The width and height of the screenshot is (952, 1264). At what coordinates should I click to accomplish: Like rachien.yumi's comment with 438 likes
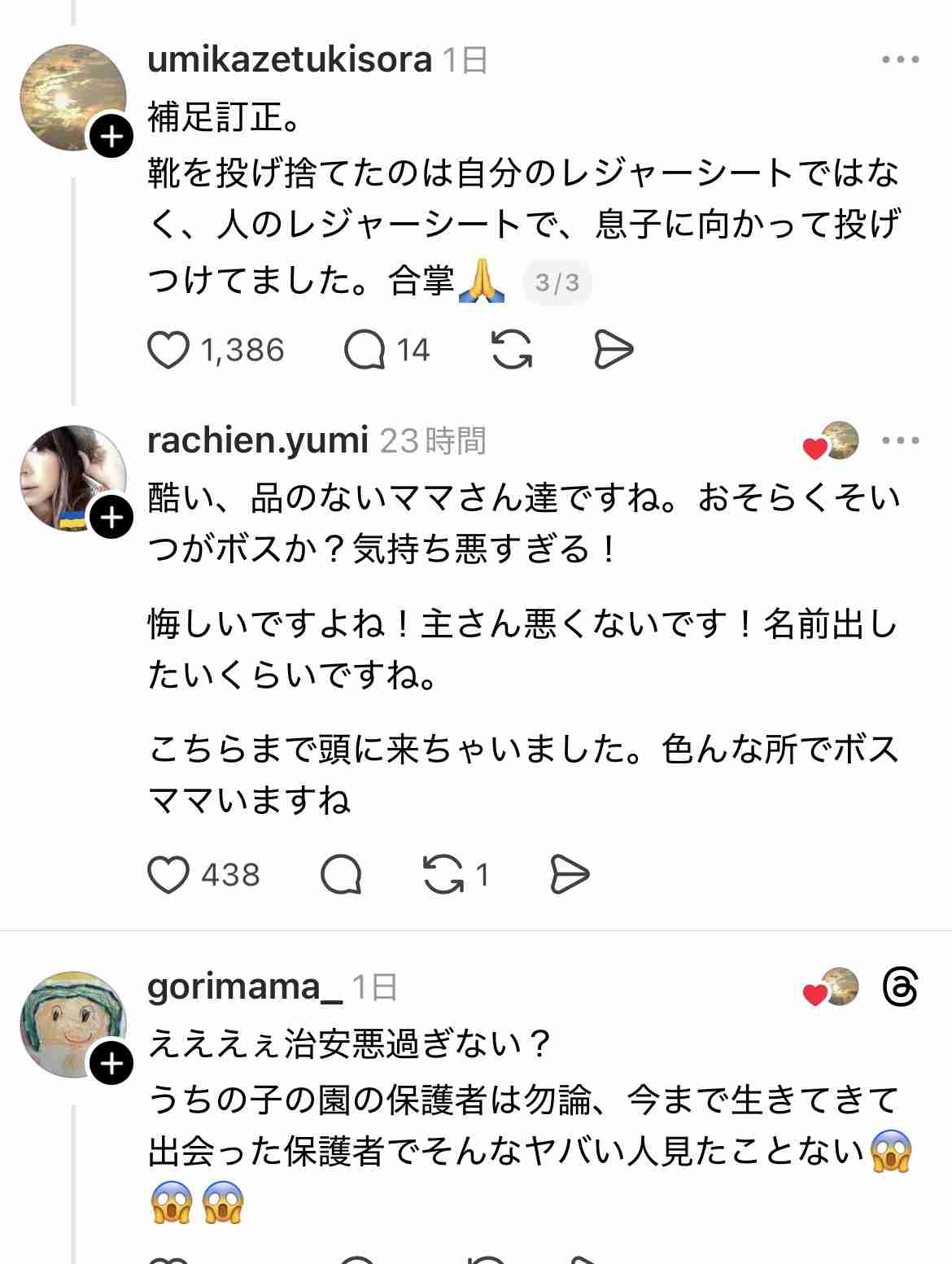pyautogui.click(x=168, y=875)
